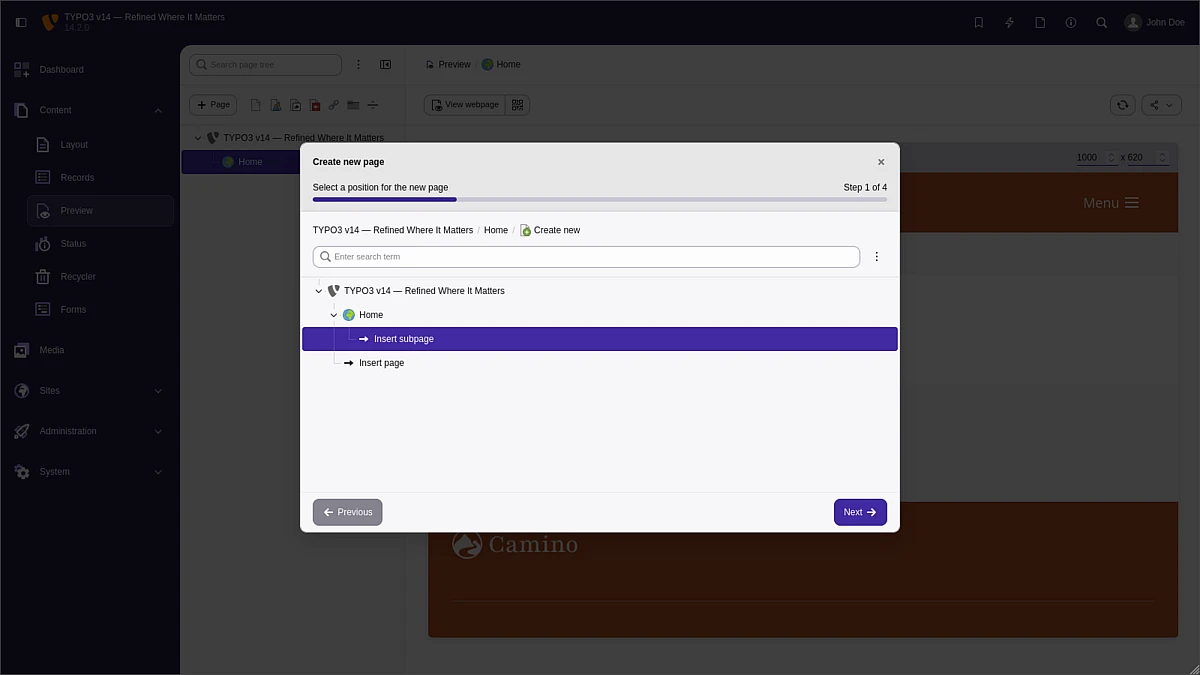Open the Recycler module in sidebar
Screen dimensions: 1200x675
coord(78,277)
